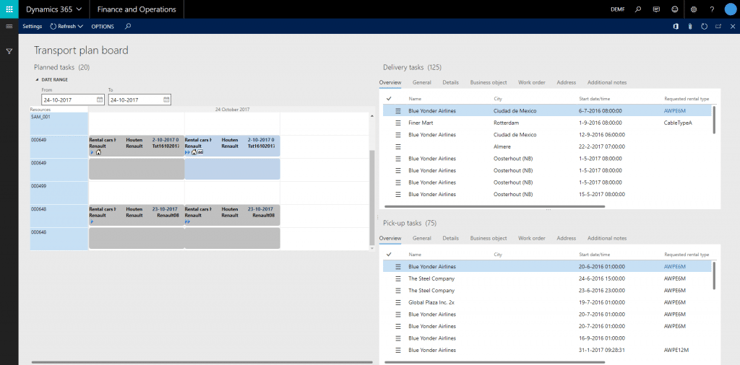
Task: Switch to Delivery tasks Details tab
Action: (450, 82)
